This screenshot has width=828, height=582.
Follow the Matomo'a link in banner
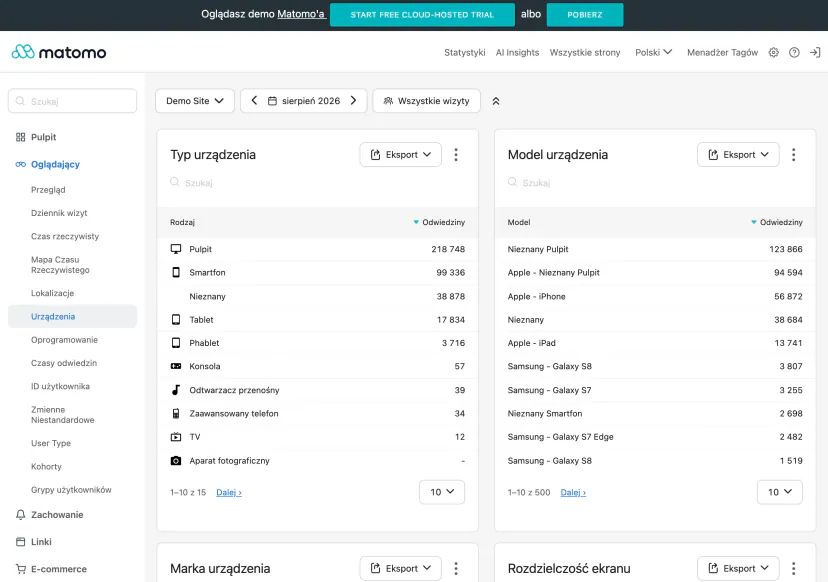coord(301,14)
